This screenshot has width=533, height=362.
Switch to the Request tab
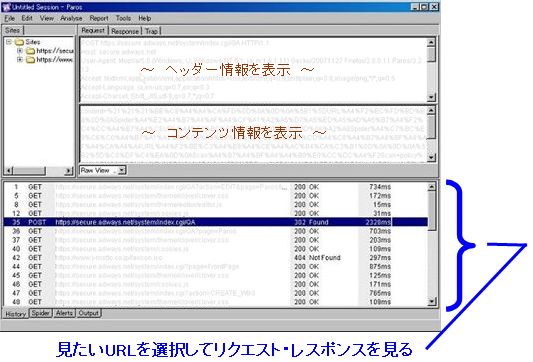[93, 30]
